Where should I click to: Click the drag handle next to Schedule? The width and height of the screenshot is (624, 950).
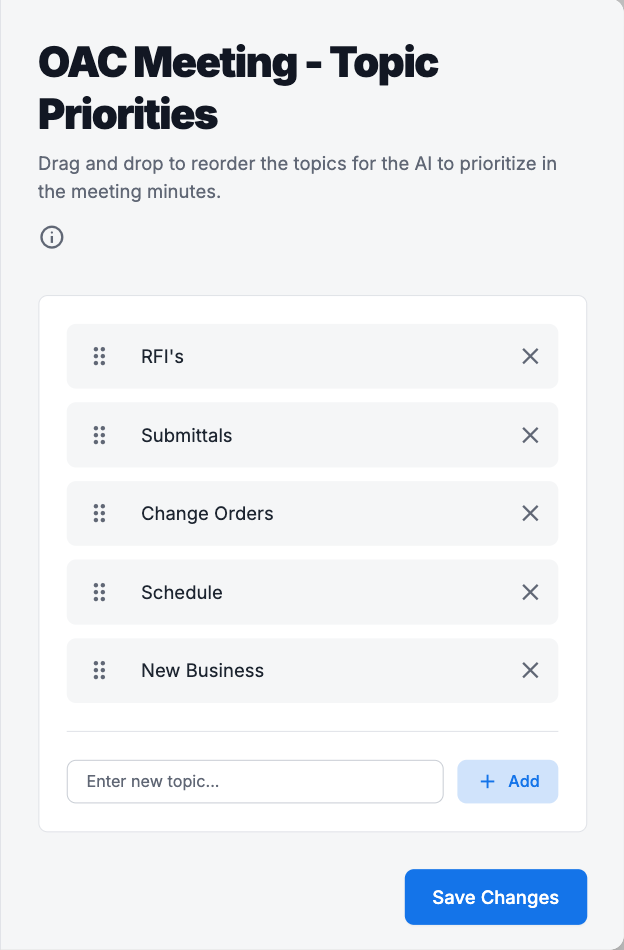[99, 592]
